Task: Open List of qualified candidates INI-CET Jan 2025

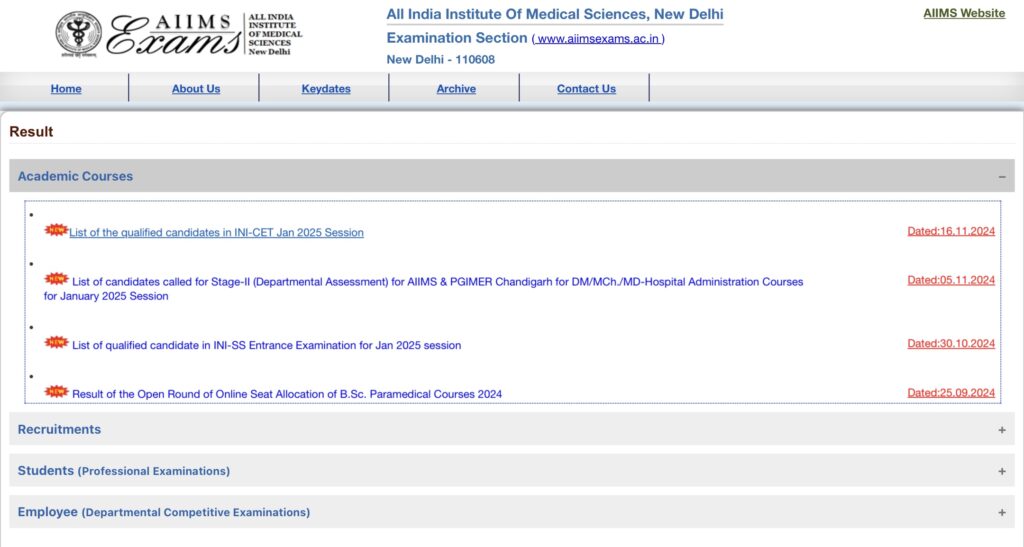Action: (x=216, y=232)
